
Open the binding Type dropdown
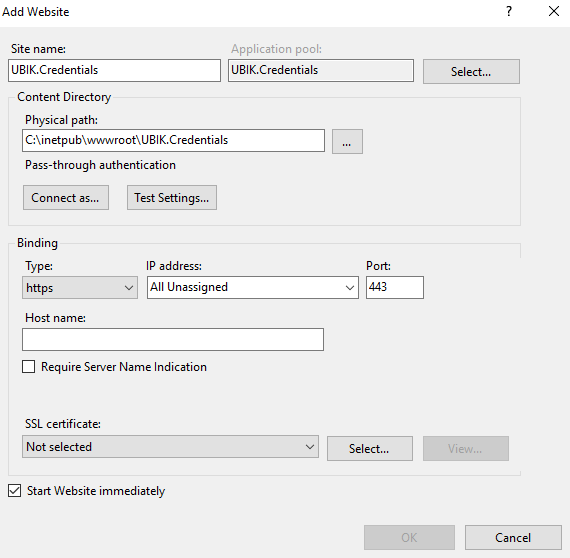[x=80, y=288]
